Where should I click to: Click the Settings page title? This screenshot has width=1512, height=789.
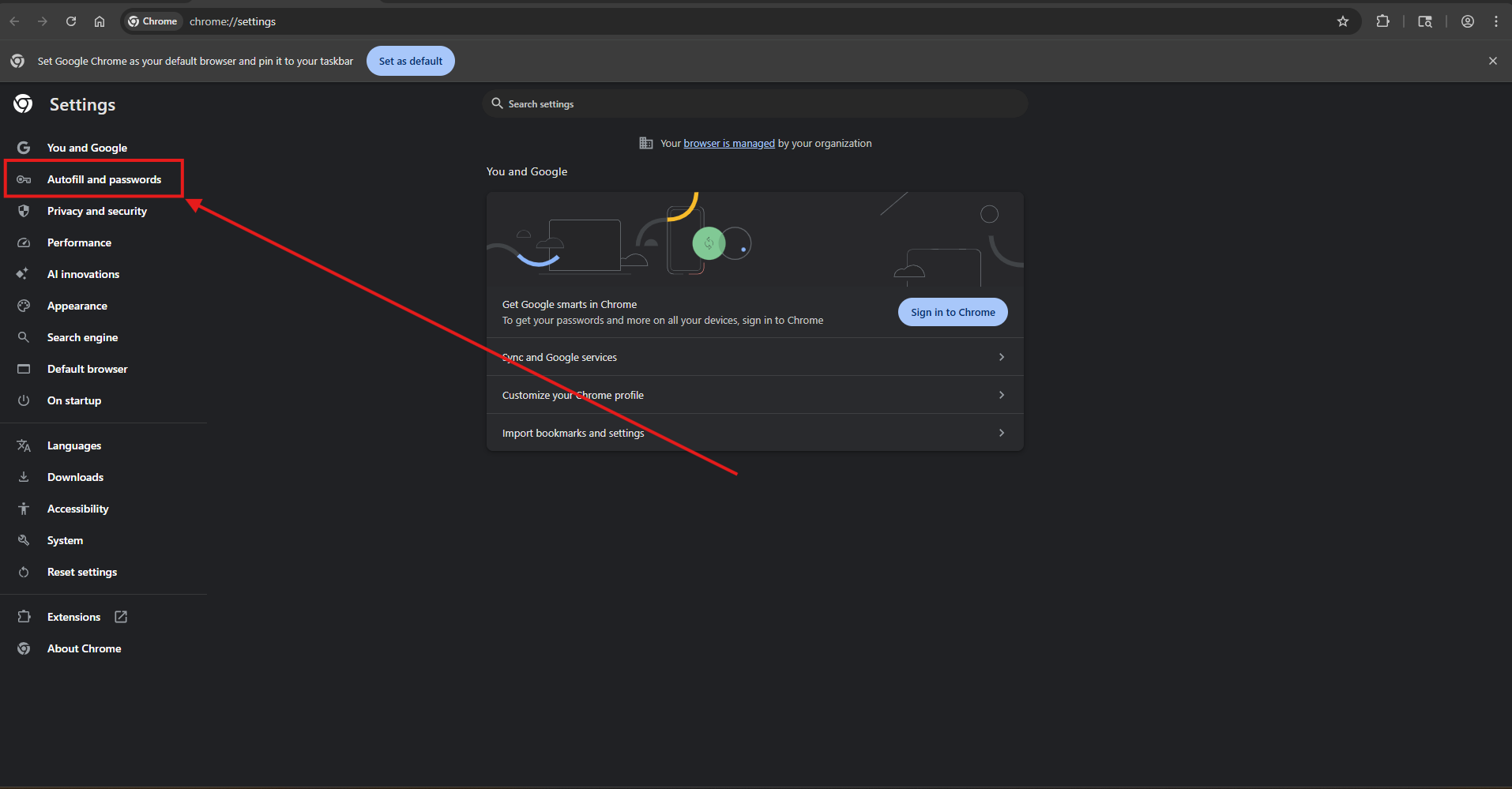pyautogui.click(x=82, y=104)
